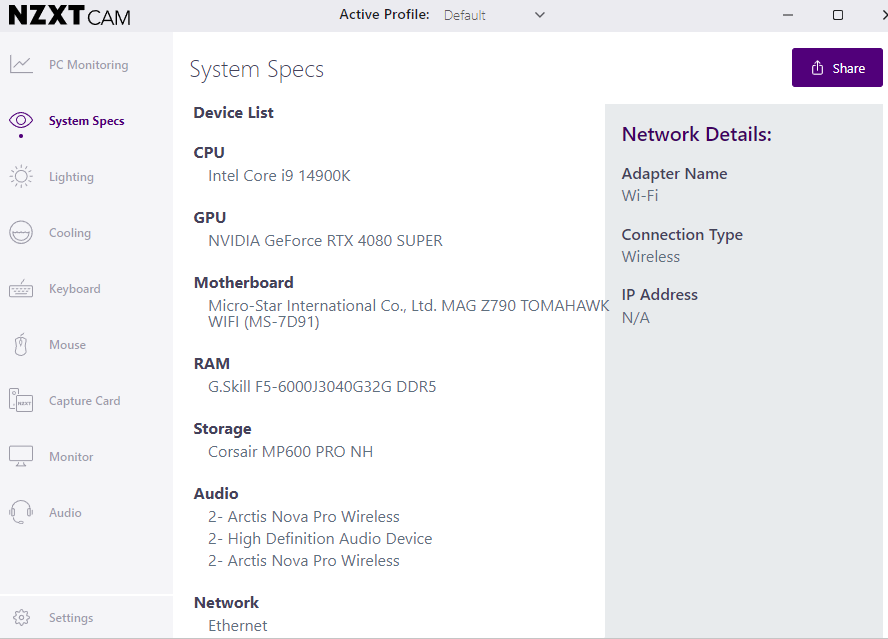
Task: Click the Settings gear icon
Action: (x=22, y=617)
